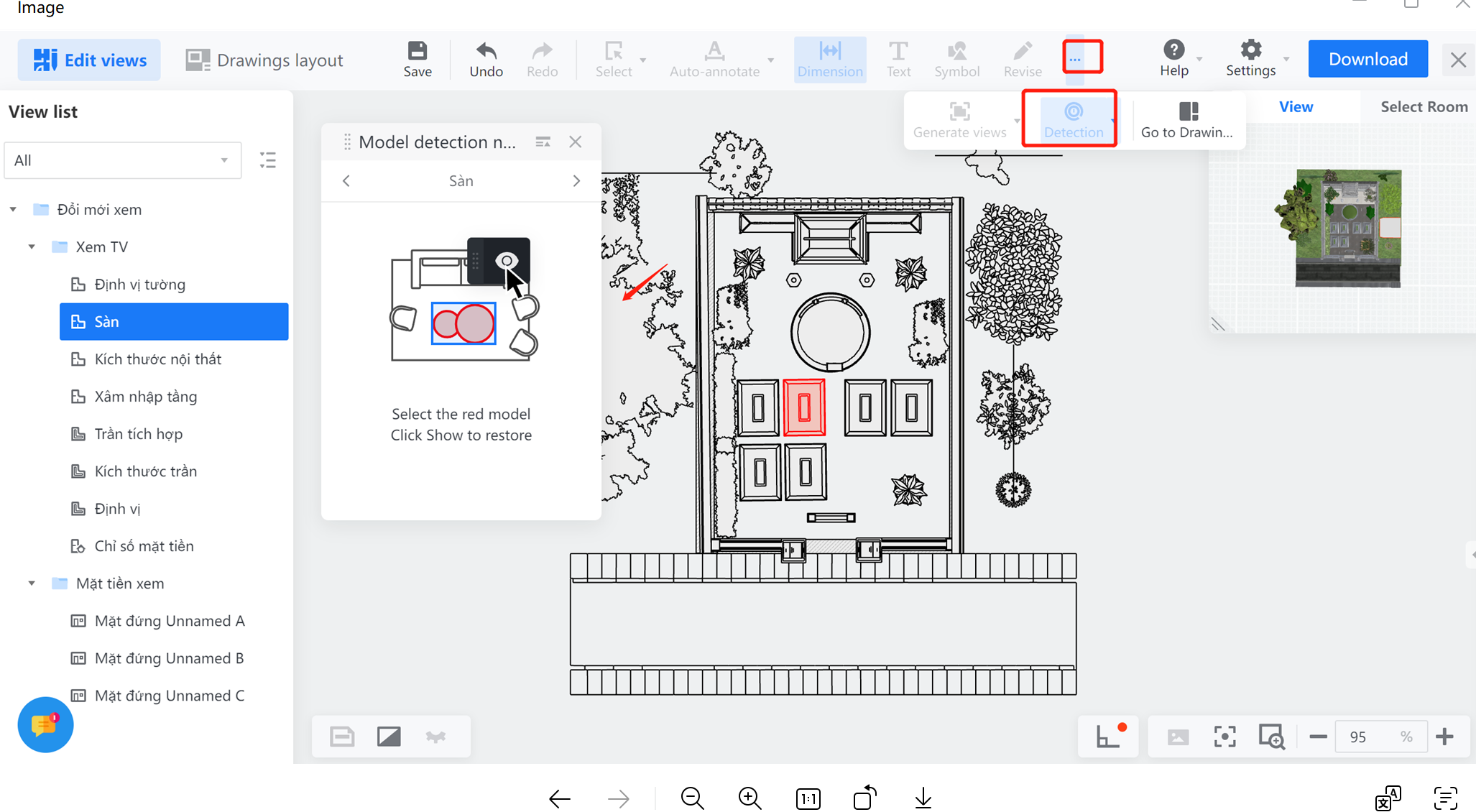Switch to Drawings layout tab
This screenshot has width=1476, height=812.
264,60
